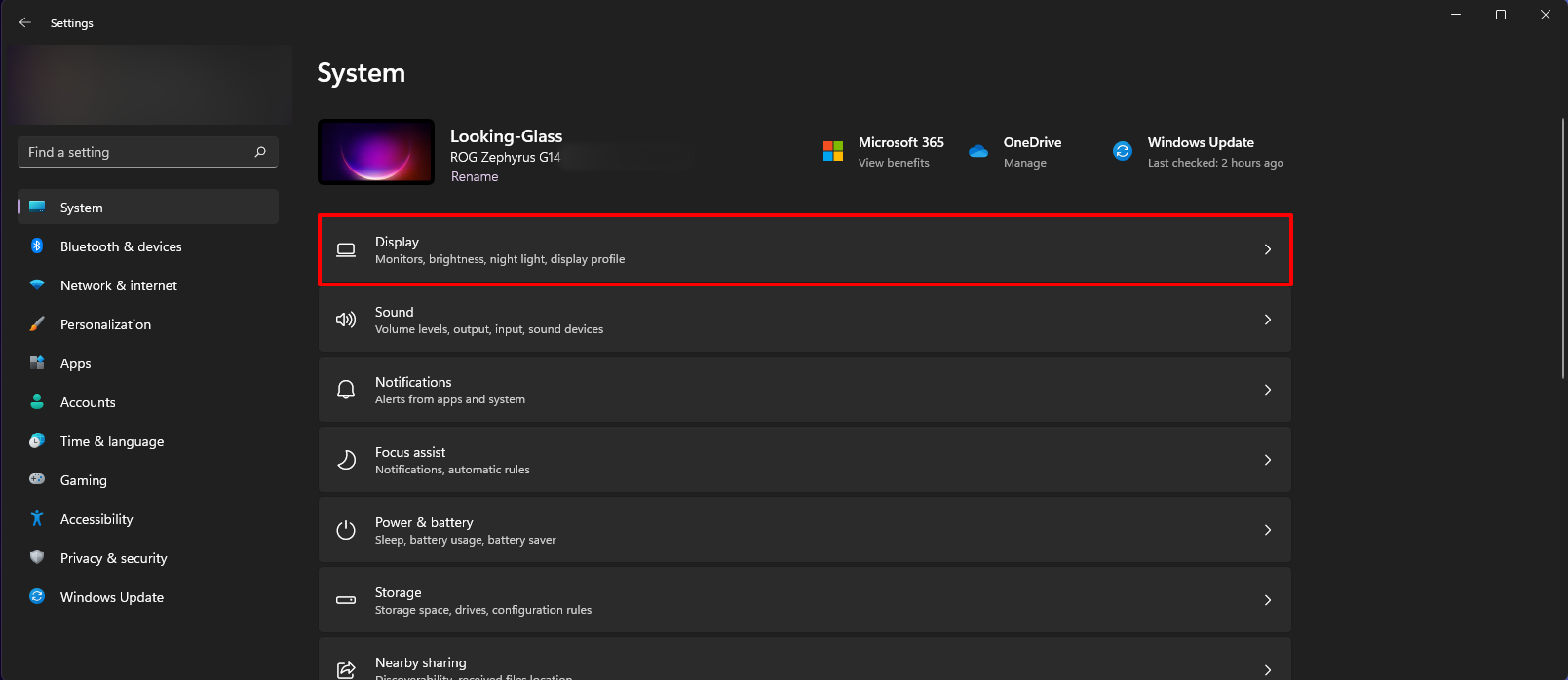Click the Accounts person icon

37,401
